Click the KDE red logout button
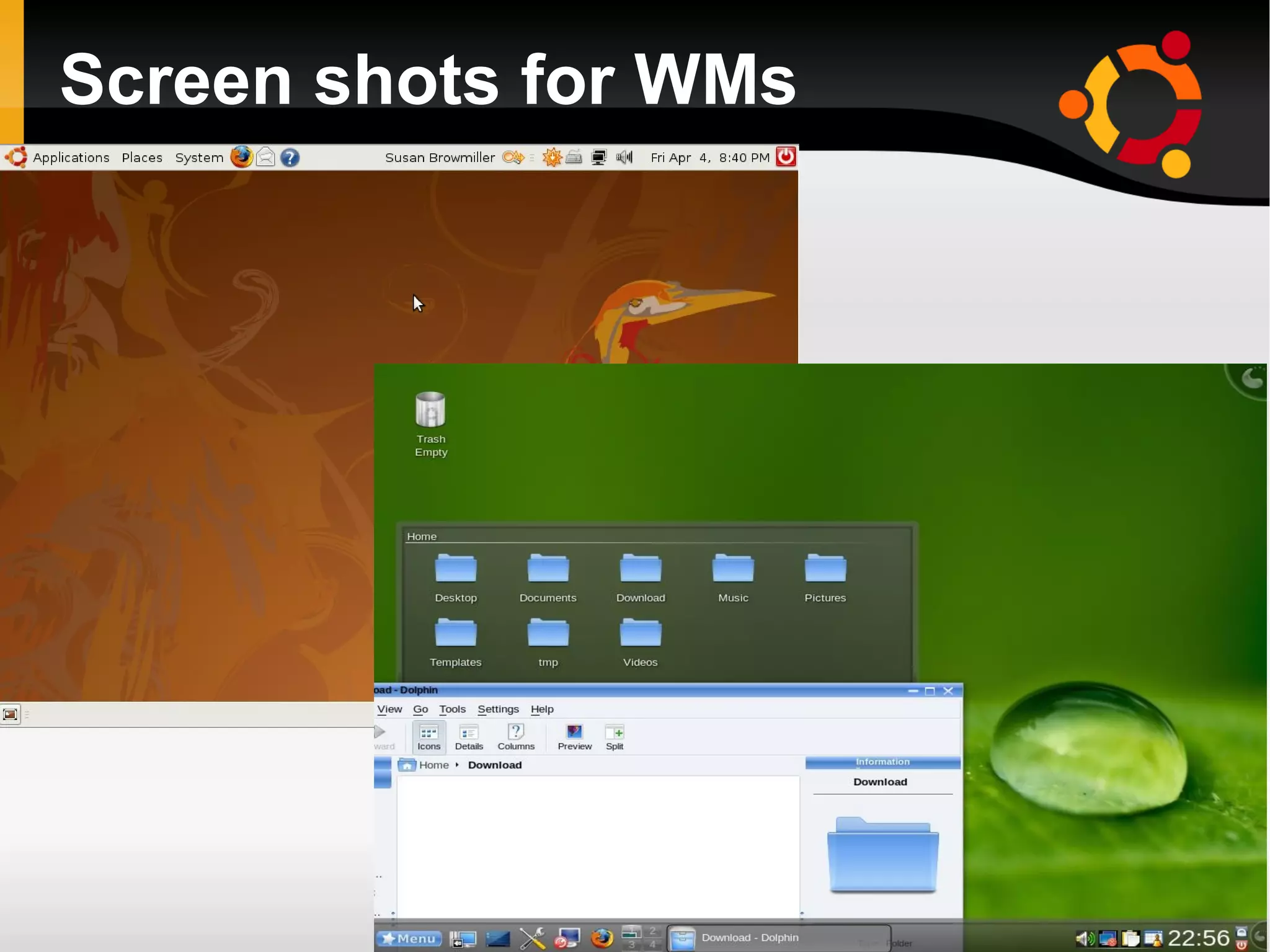Viewport: 1270px width, 952px height. coord(1241,945)
